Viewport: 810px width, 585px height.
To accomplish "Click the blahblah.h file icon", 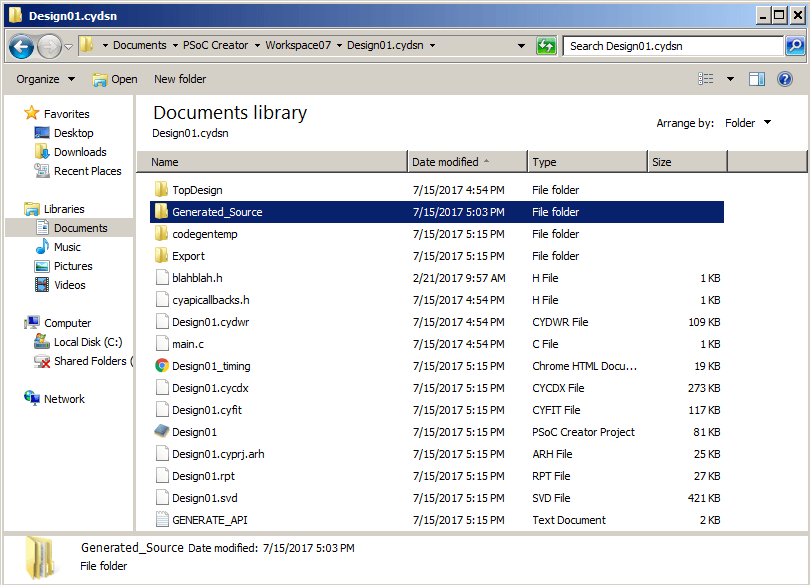I will 162,278.
